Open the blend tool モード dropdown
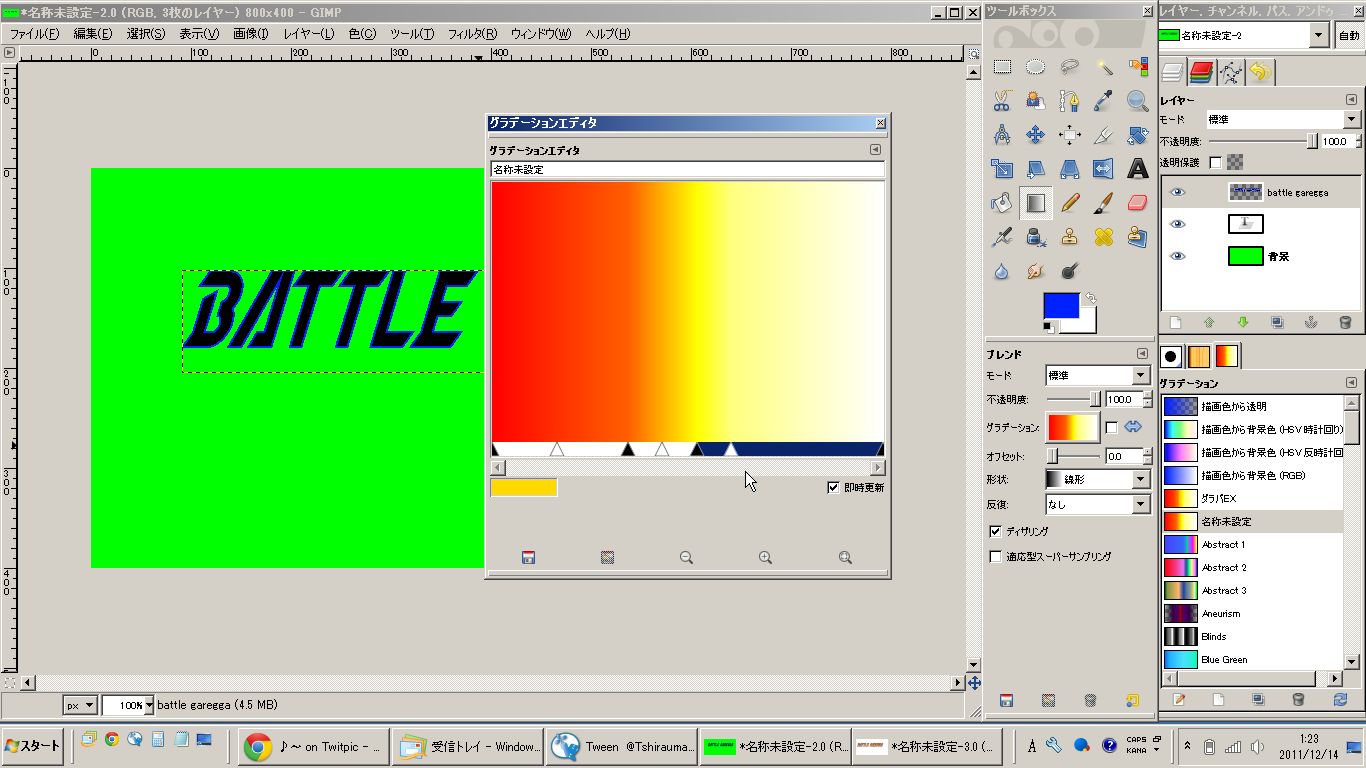The width and height of the screenshot is (1366, 768). point(1097,375)
